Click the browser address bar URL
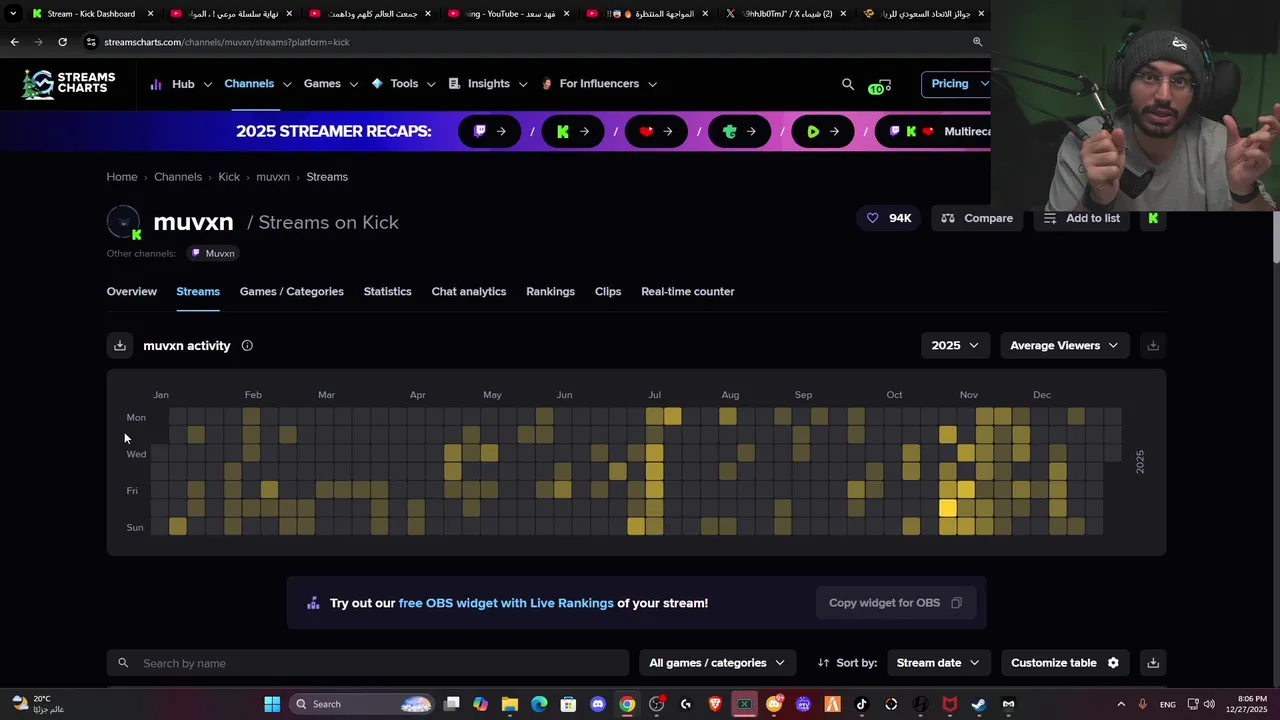The height and width of the screenshot is (720, 1280). coord(227,42)
